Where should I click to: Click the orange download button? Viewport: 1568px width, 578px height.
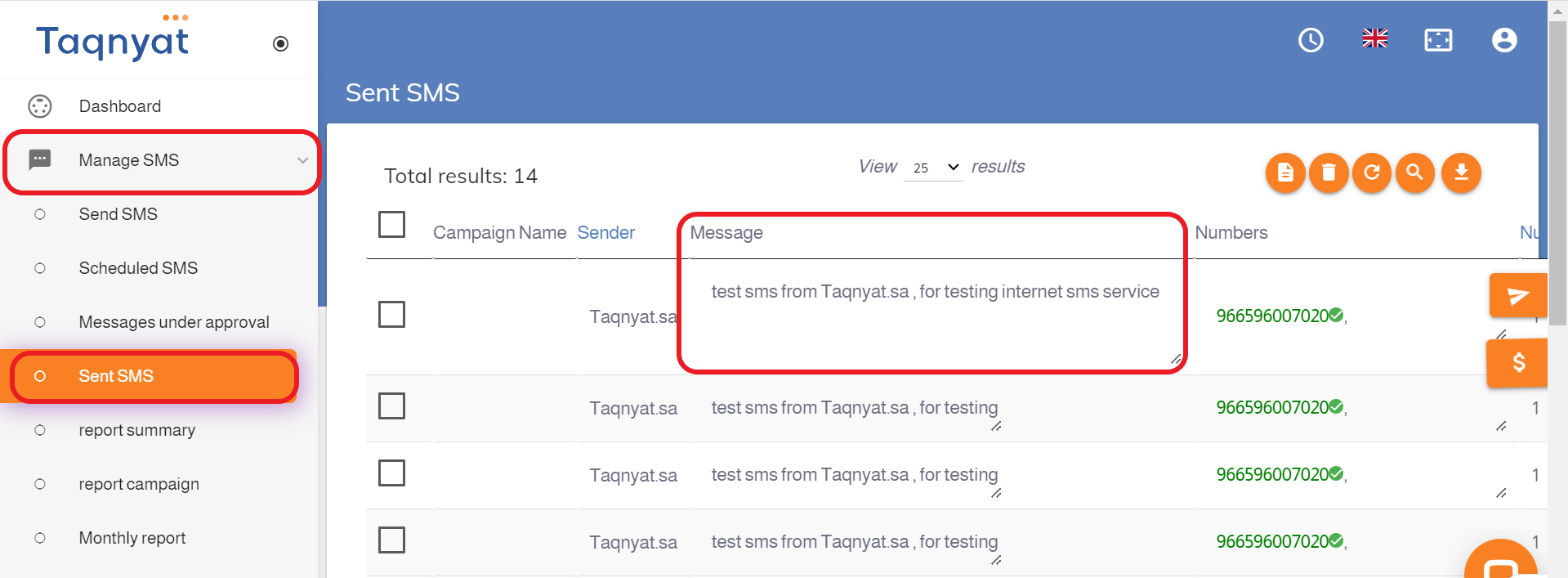pos(1461,173)
